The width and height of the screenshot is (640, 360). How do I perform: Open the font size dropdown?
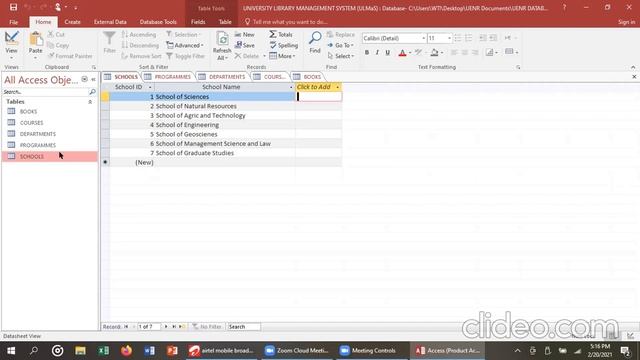click(x=449, y=38)
